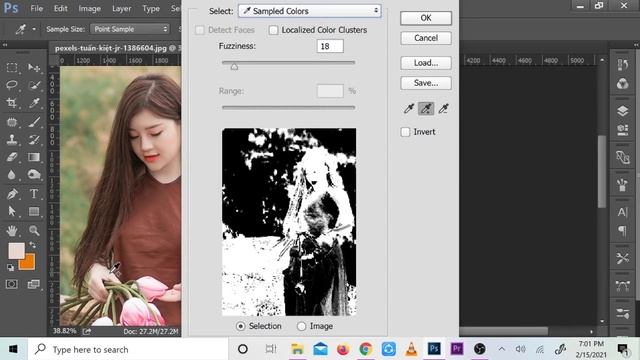Open VLC media player from taskbar
640x360 pixels.
tap(411, 349)
